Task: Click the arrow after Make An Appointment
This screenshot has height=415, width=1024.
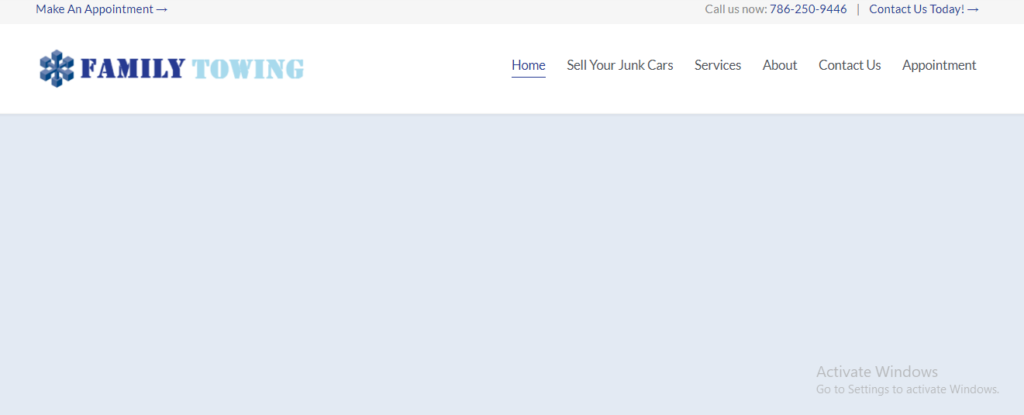Action: (x=162, y=10)
